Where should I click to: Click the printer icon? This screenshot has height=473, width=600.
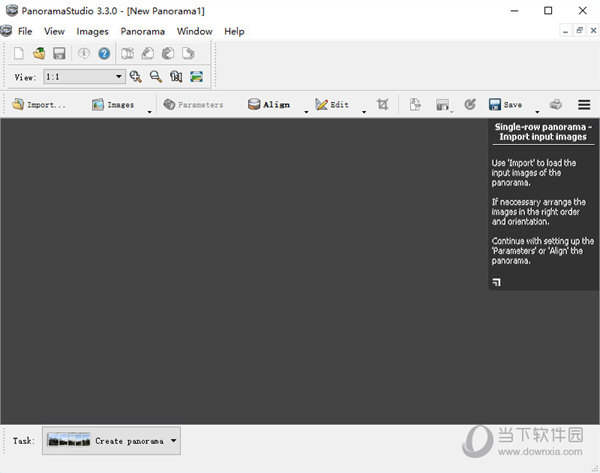556,104
